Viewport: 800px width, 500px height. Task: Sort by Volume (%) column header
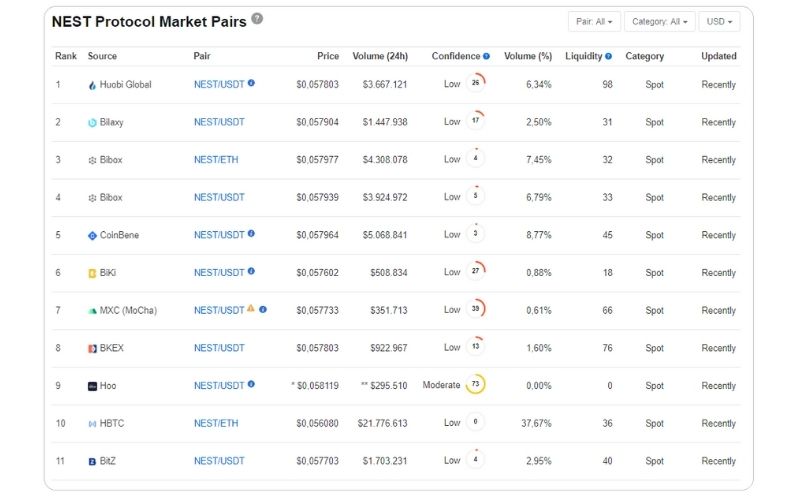528,56
